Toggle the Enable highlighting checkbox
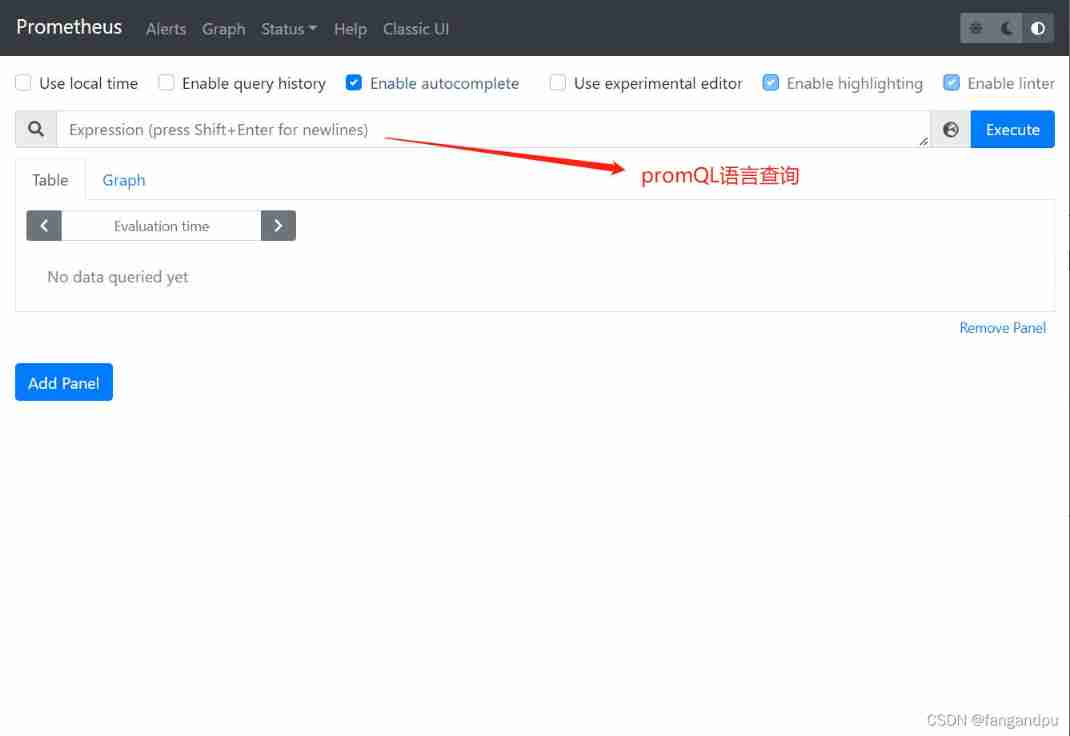Screen dimensions: 1070x736 770,83
